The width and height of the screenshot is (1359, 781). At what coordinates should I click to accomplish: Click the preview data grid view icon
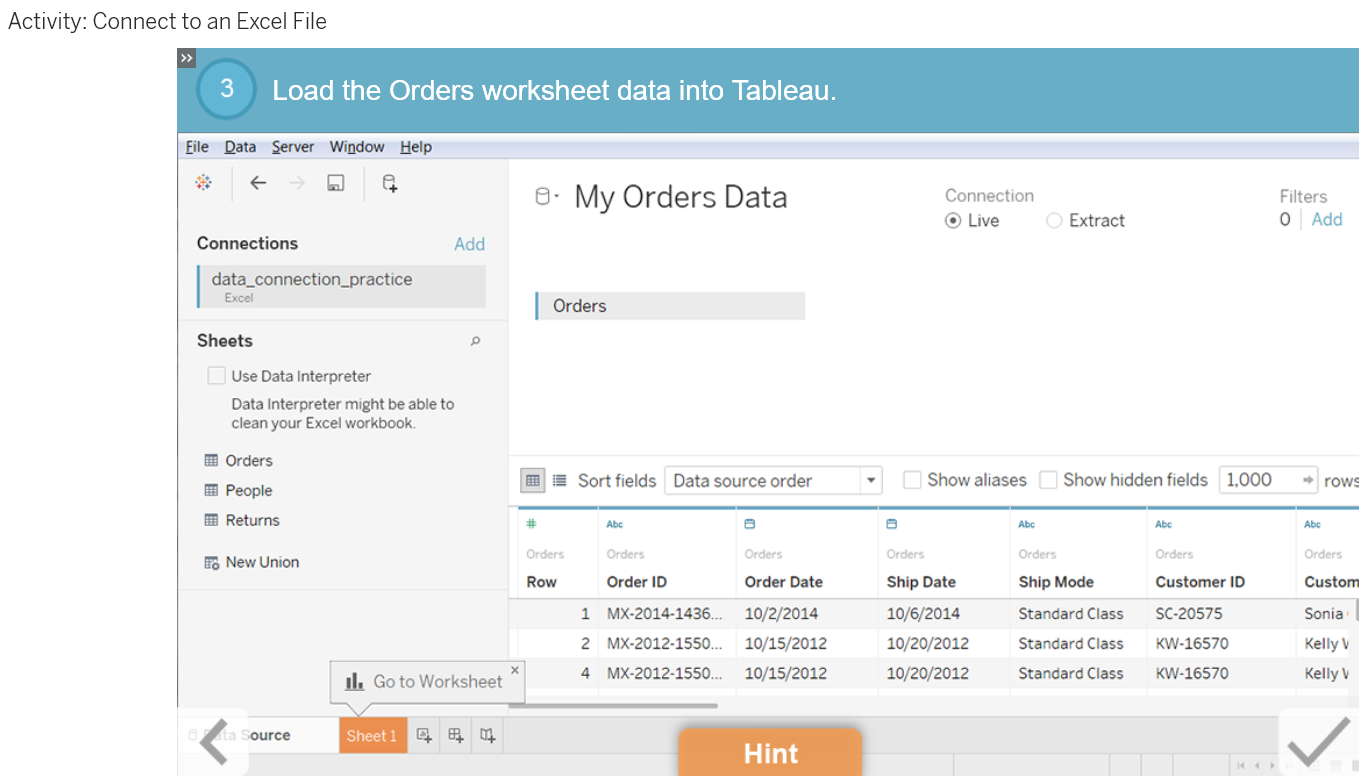tap(533, 480)
